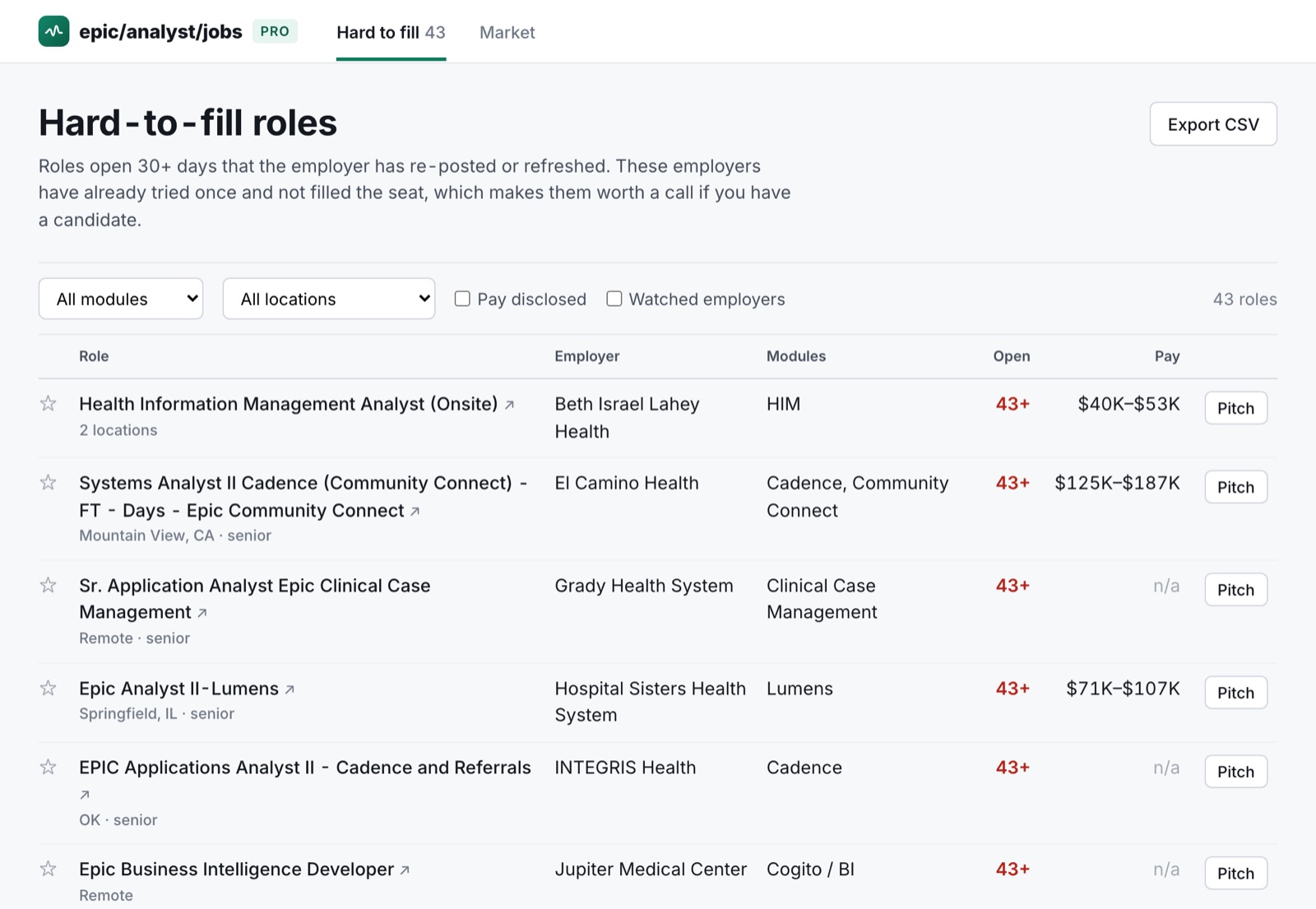1316x909 pixels.
Task: Open external link arrow for Epic Analyst II-Lumens
Action: click(x=290, y=689)
